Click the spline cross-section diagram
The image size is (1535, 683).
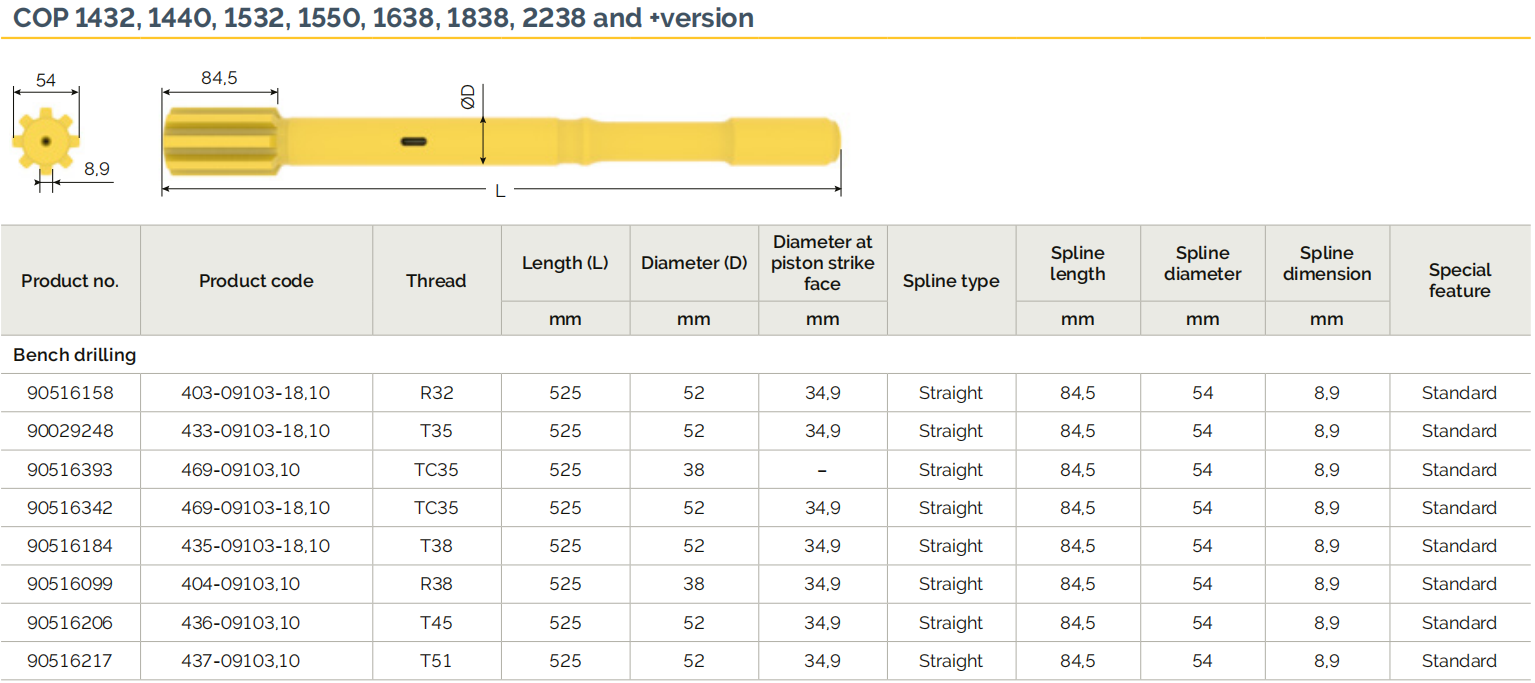point(45,143)
